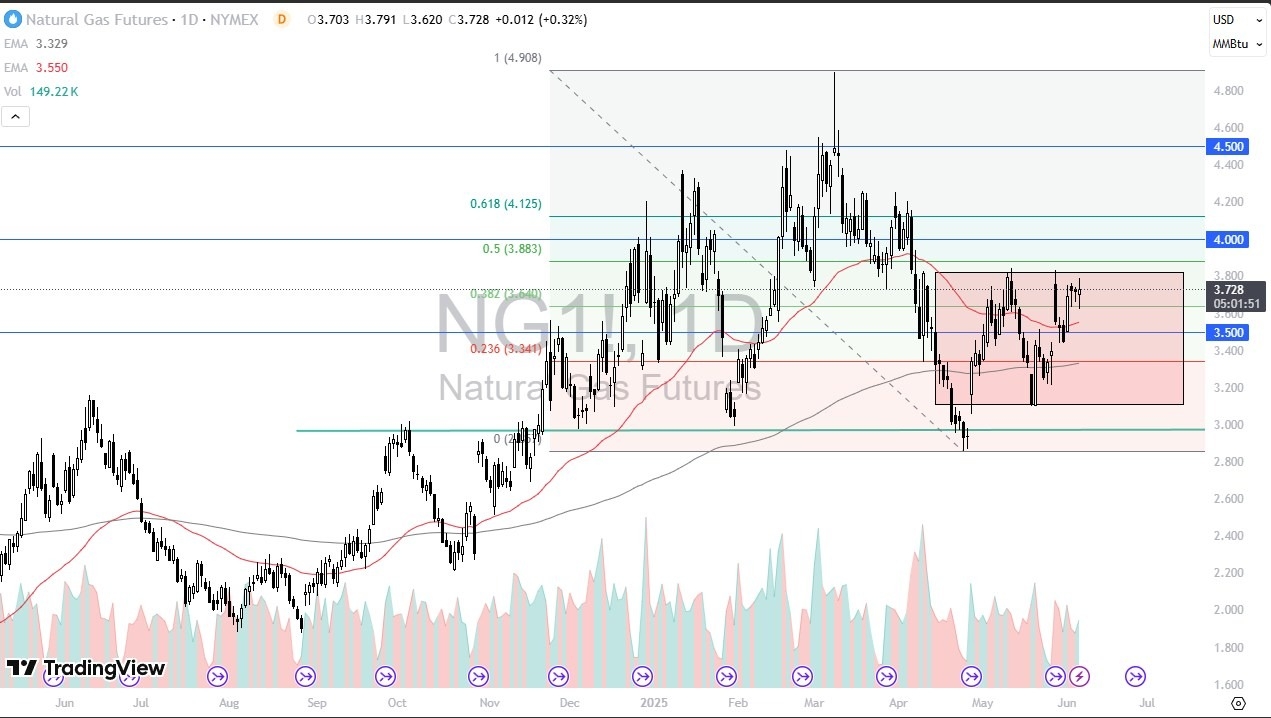Viewport: 1271px width, 718px height.
Task: Open the contract event marker near Mar
Action: pyautogui.click(x=802, y=677)
